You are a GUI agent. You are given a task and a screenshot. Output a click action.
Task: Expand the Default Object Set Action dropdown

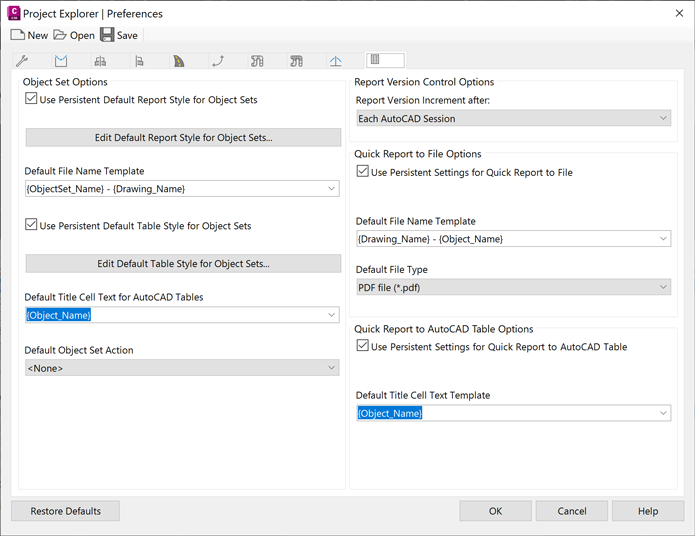182,368
